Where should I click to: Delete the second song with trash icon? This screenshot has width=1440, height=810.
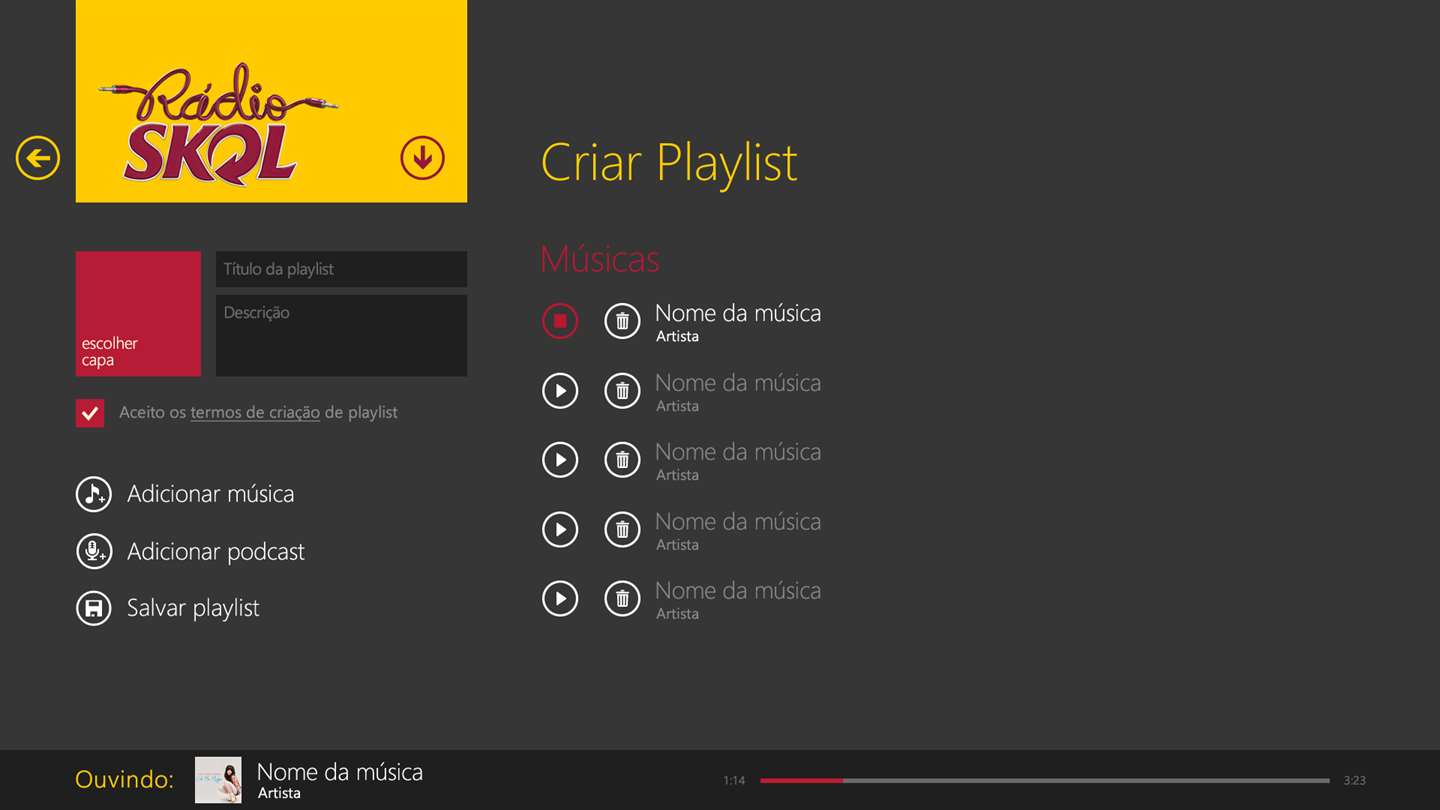(x=622, y=391)
